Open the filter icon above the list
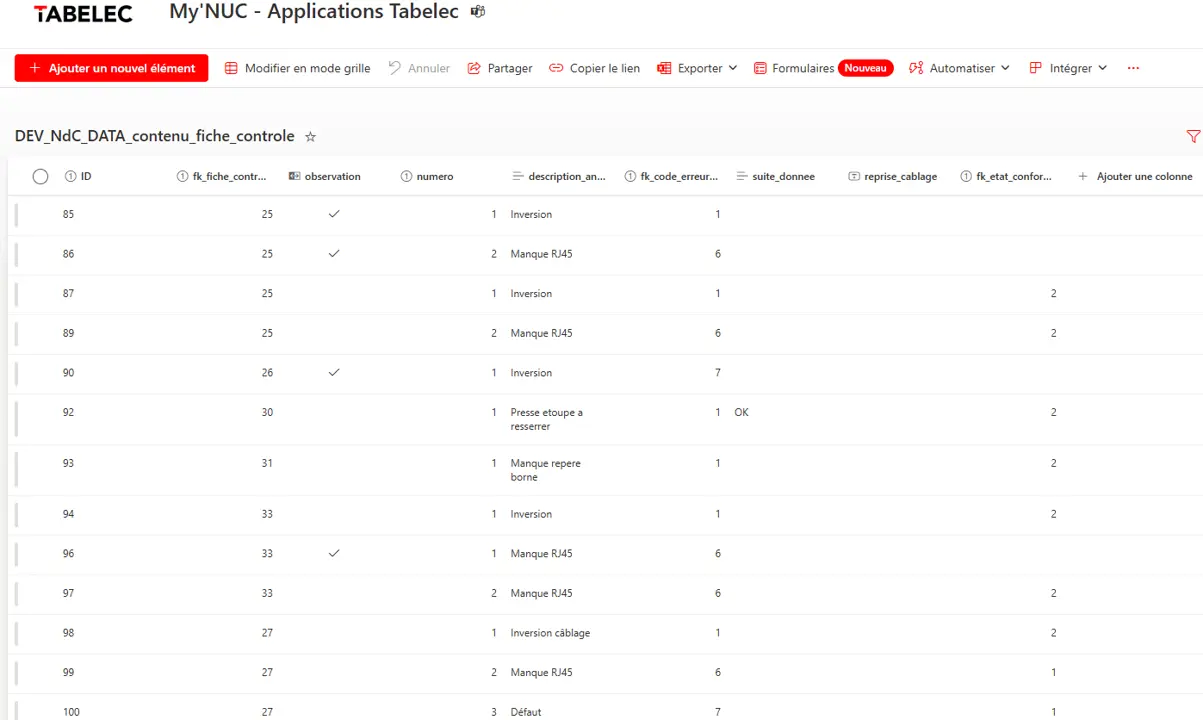This screenshot has width=1203, height=720. [x=1193, y=136]
